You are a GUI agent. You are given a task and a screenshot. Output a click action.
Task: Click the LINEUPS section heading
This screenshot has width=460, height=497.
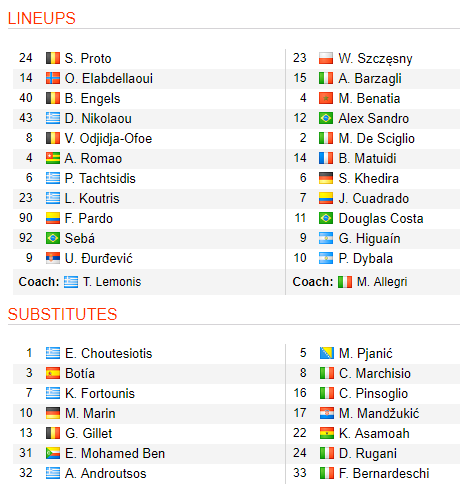42,18
